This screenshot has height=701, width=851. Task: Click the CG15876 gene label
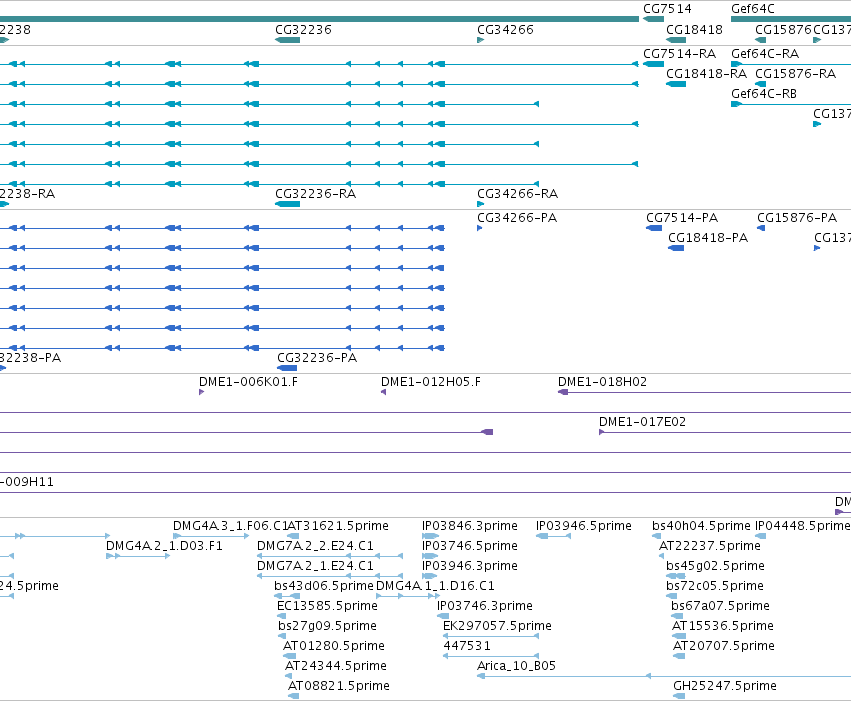783,30
